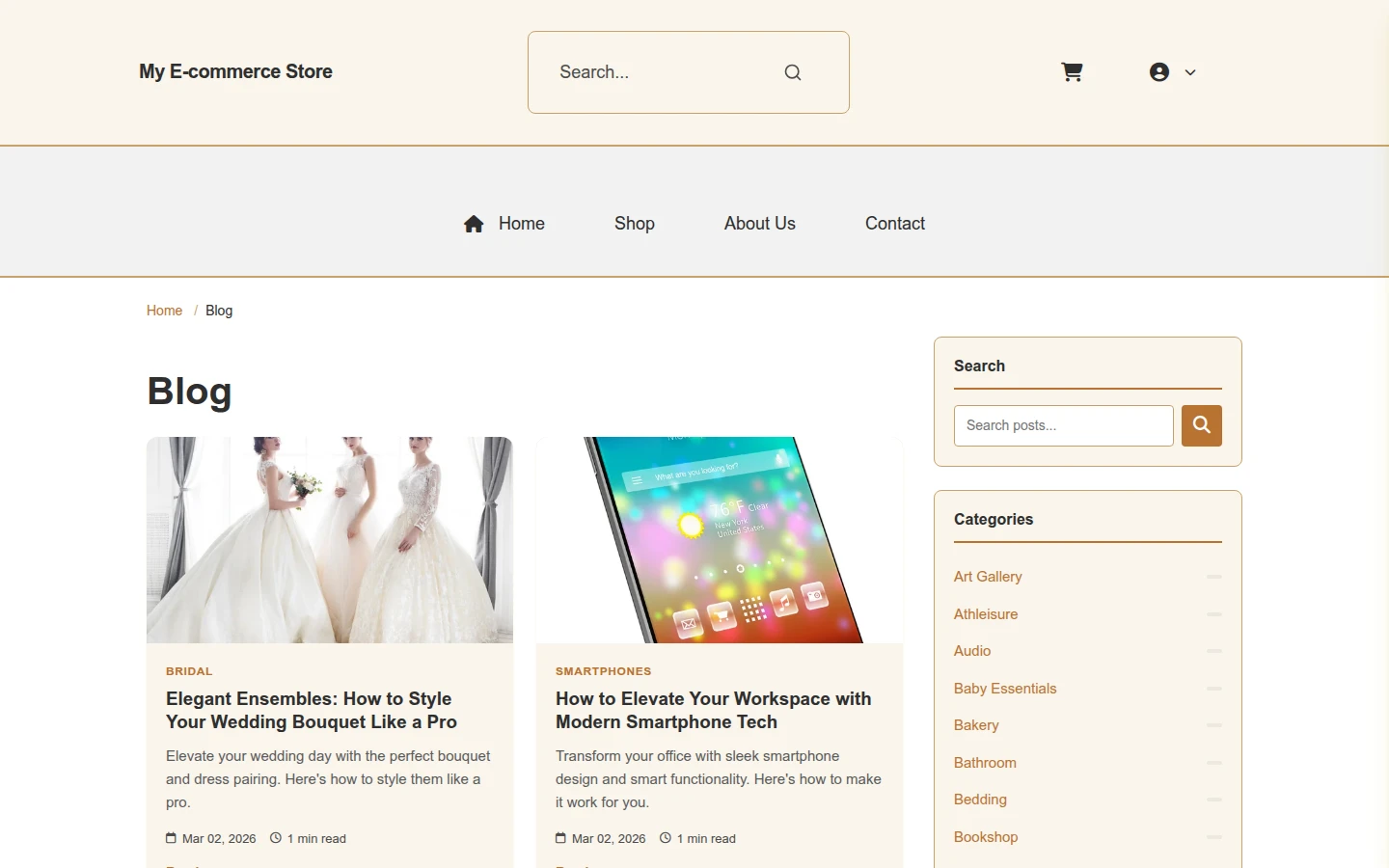Read How to Elevate Your Workspace article

(x=714, y=711)
